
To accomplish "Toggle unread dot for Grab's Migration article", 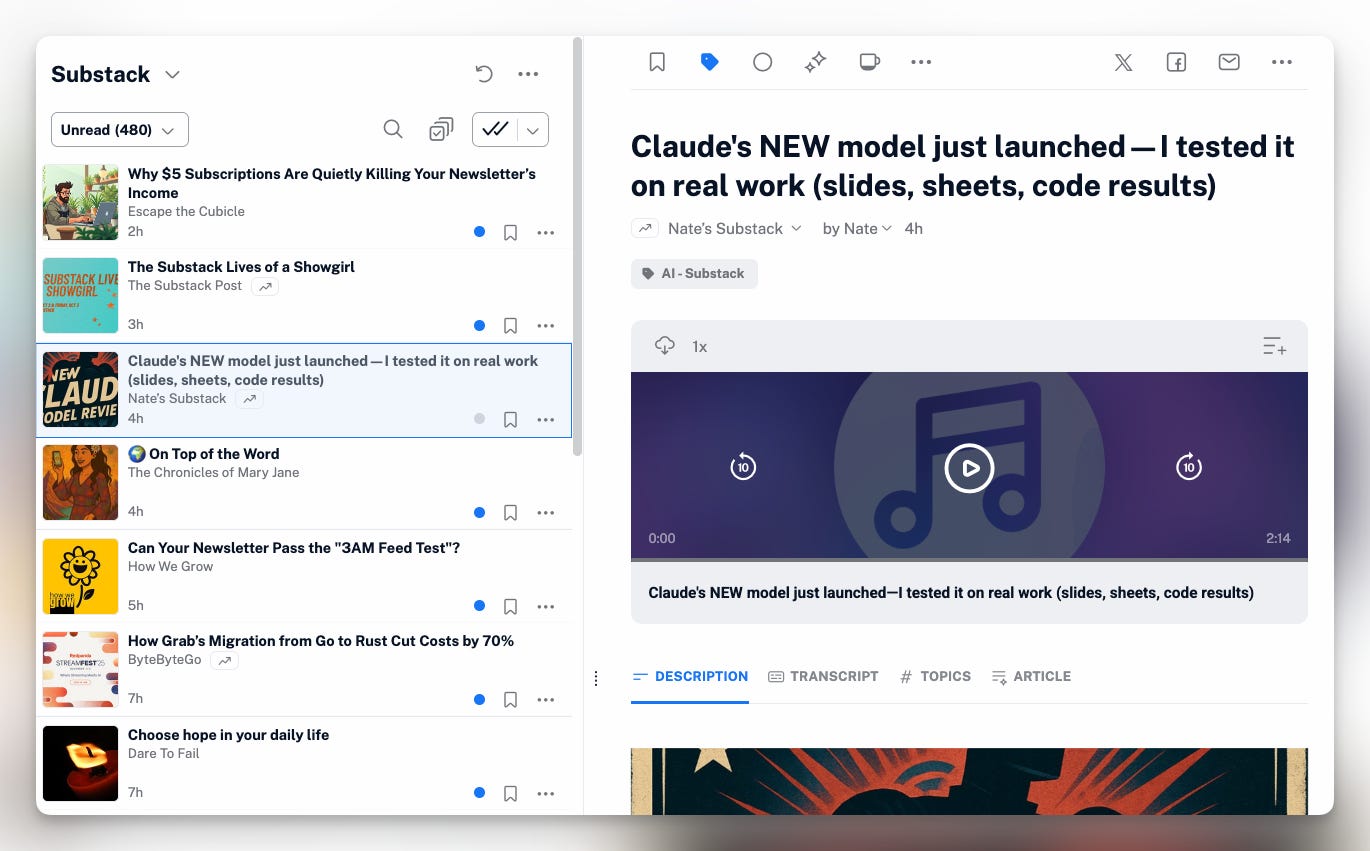I will pos(480,699).
